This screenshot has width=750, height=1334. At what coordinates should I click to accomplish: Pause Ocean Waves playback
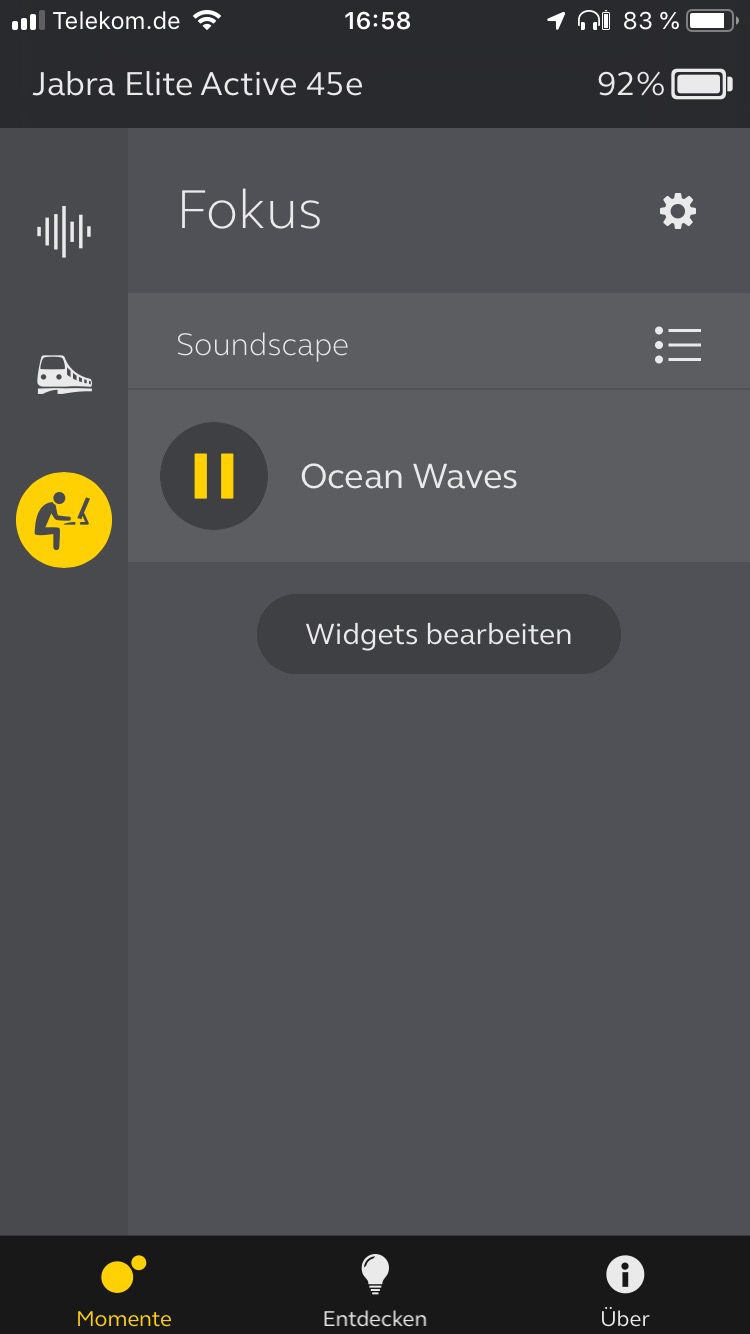[214, 476]
